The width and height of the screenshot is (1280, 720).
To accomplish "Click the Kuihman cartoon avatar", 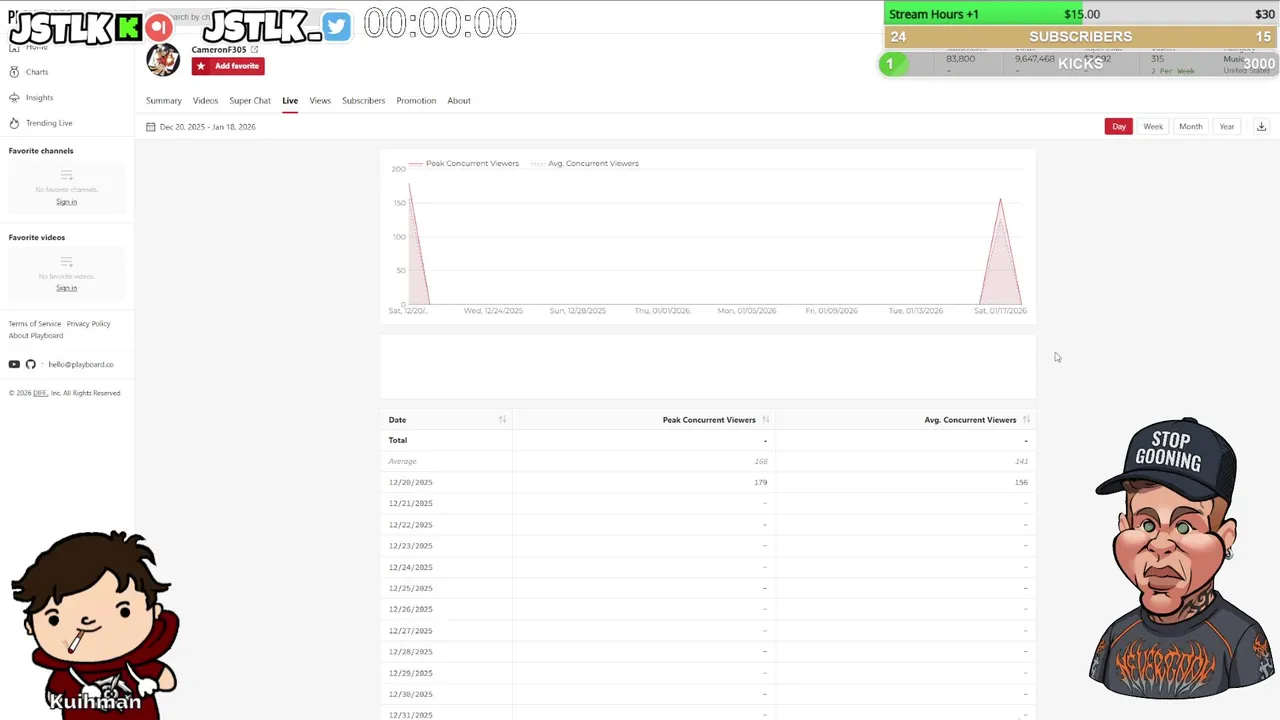I will (x=95, y=623).
